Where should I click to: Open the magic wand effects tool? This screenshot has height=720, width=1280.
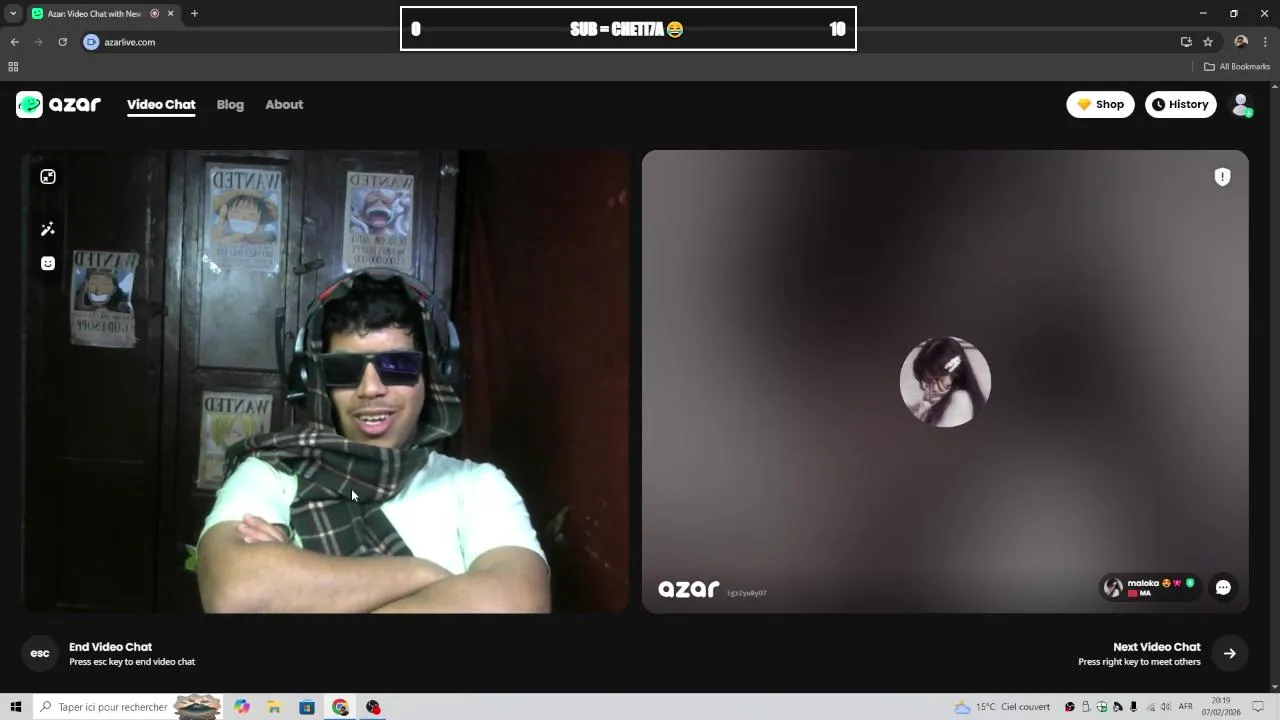(x=48, y=229)
